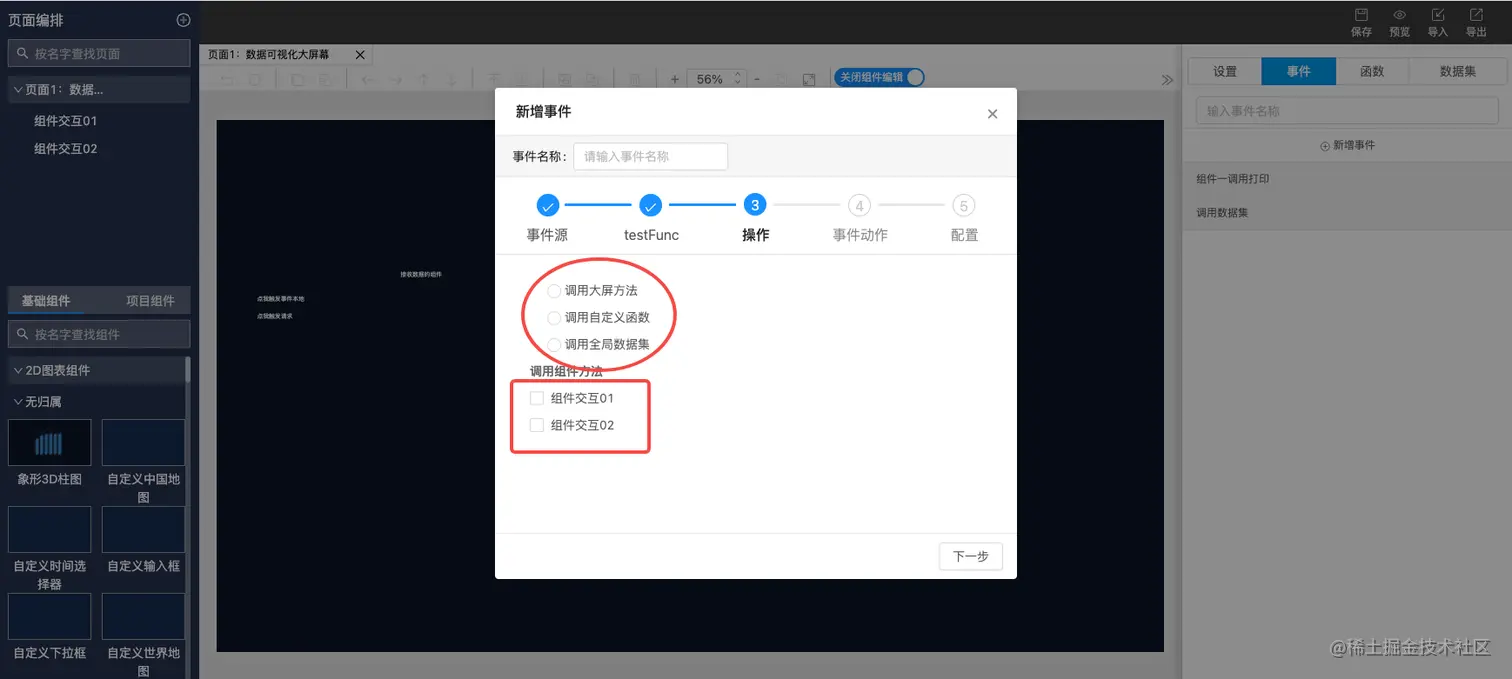Open the 调用数据集 event entry
The image size is (1512, 679).
[1347, 213]
